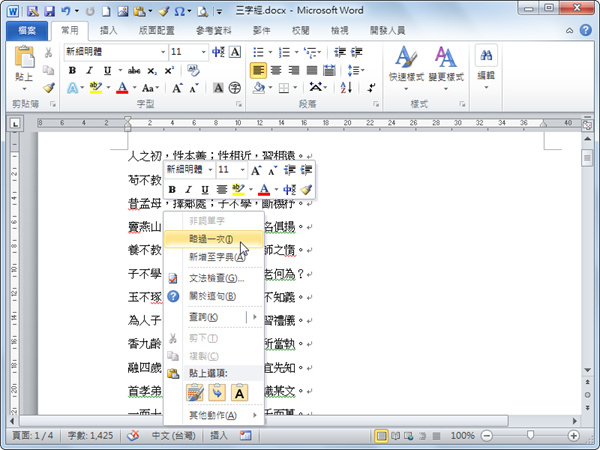Select 關於這句 in context menu

(x=214, y=296)
